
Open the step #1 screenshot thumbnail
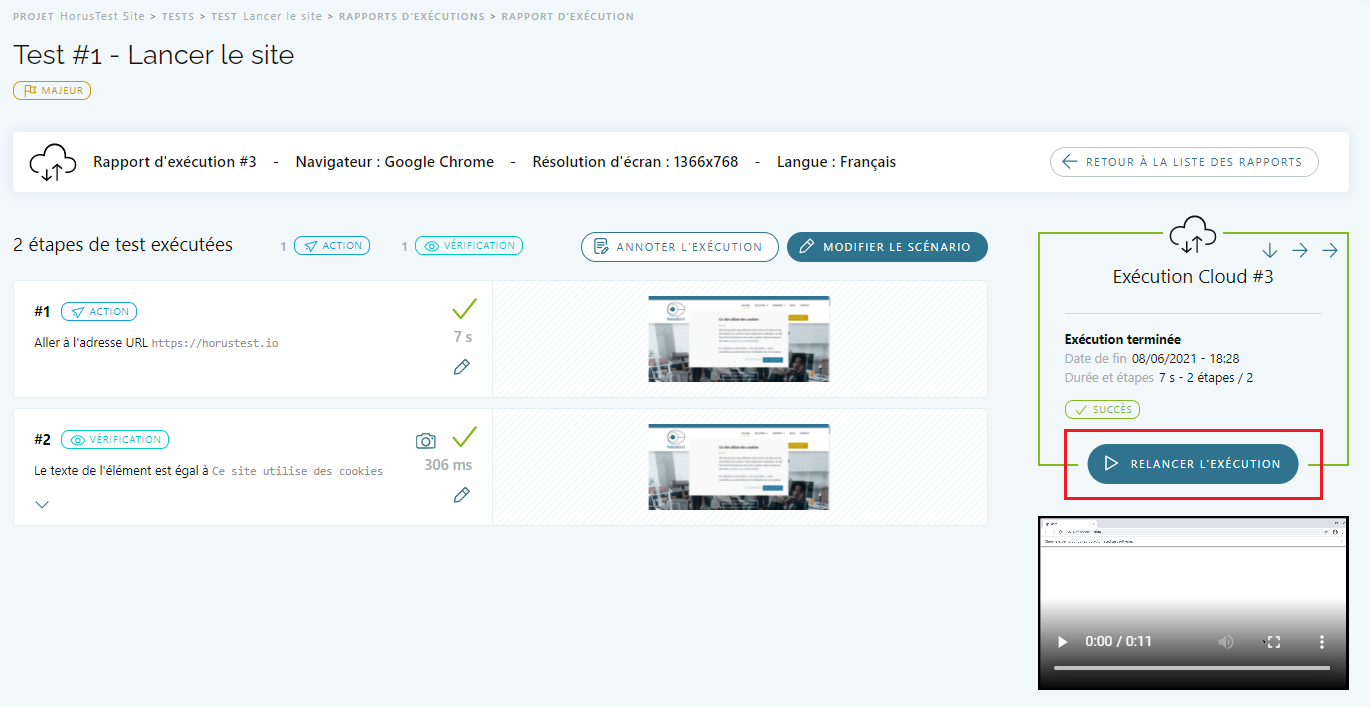point(739,338)
